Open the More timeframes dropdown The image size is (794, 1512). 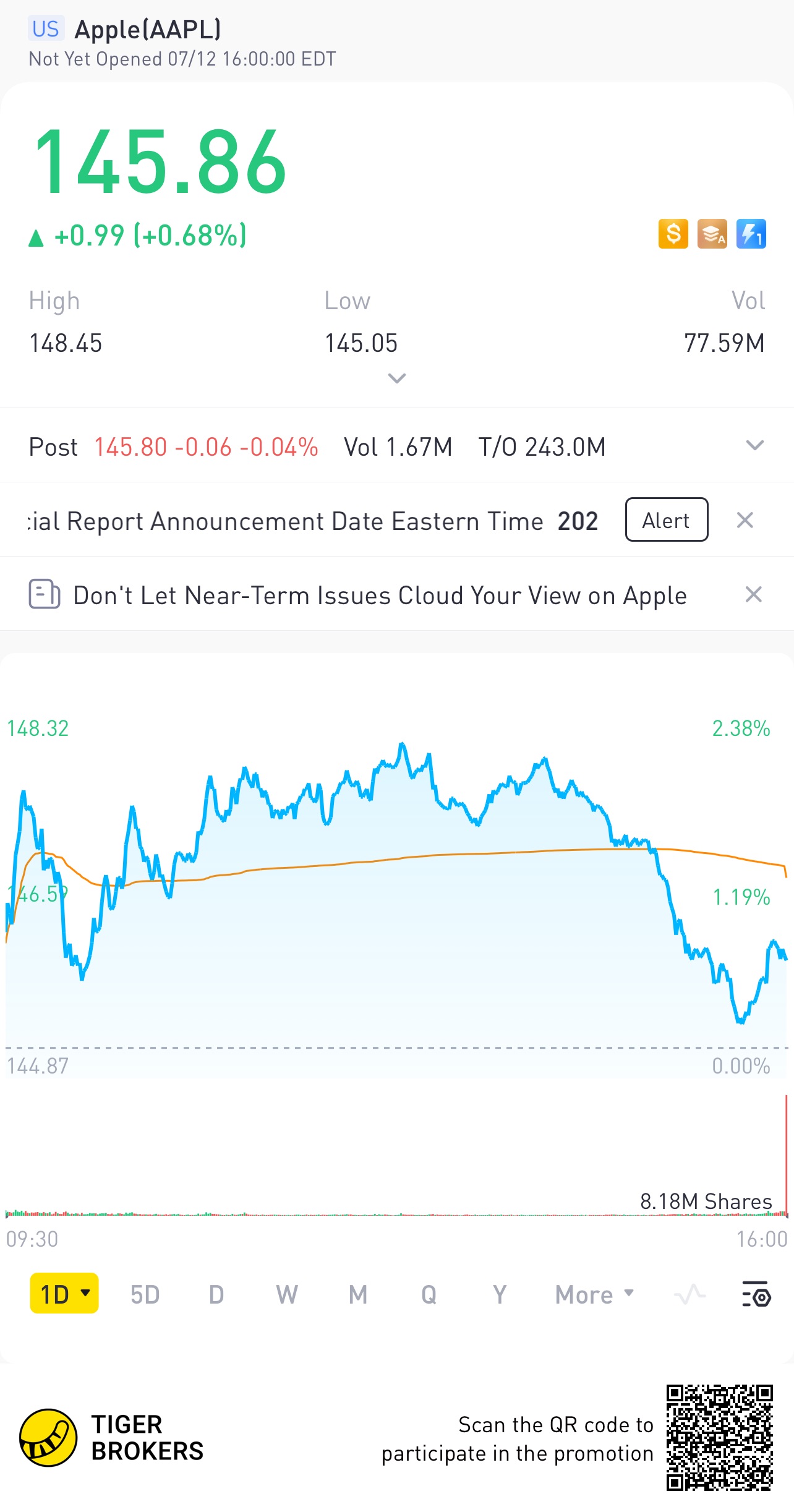coord(594,1294)
